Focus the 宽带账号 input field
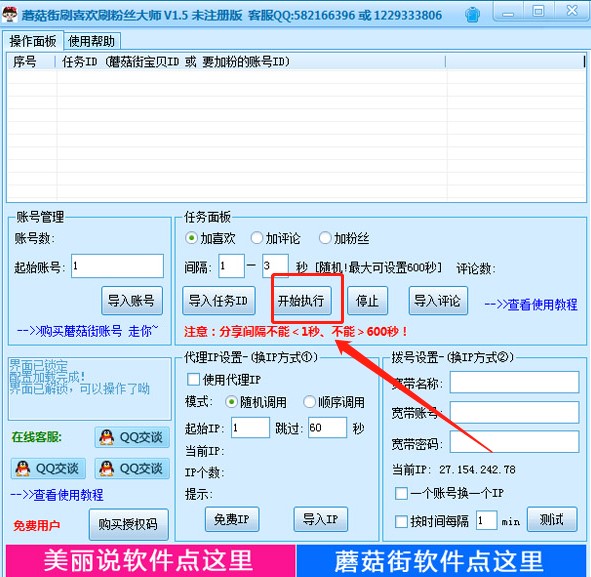 pos(514,412)
